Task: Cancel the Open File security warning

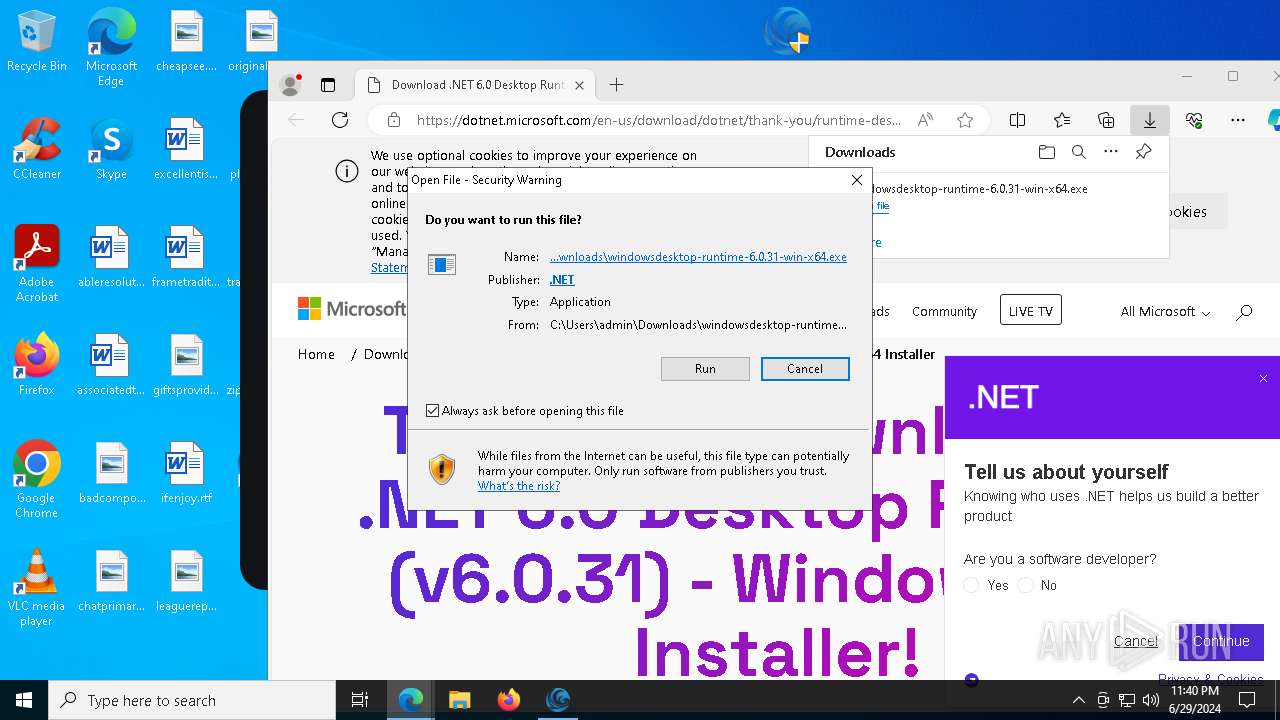Action: click(805, 369)
